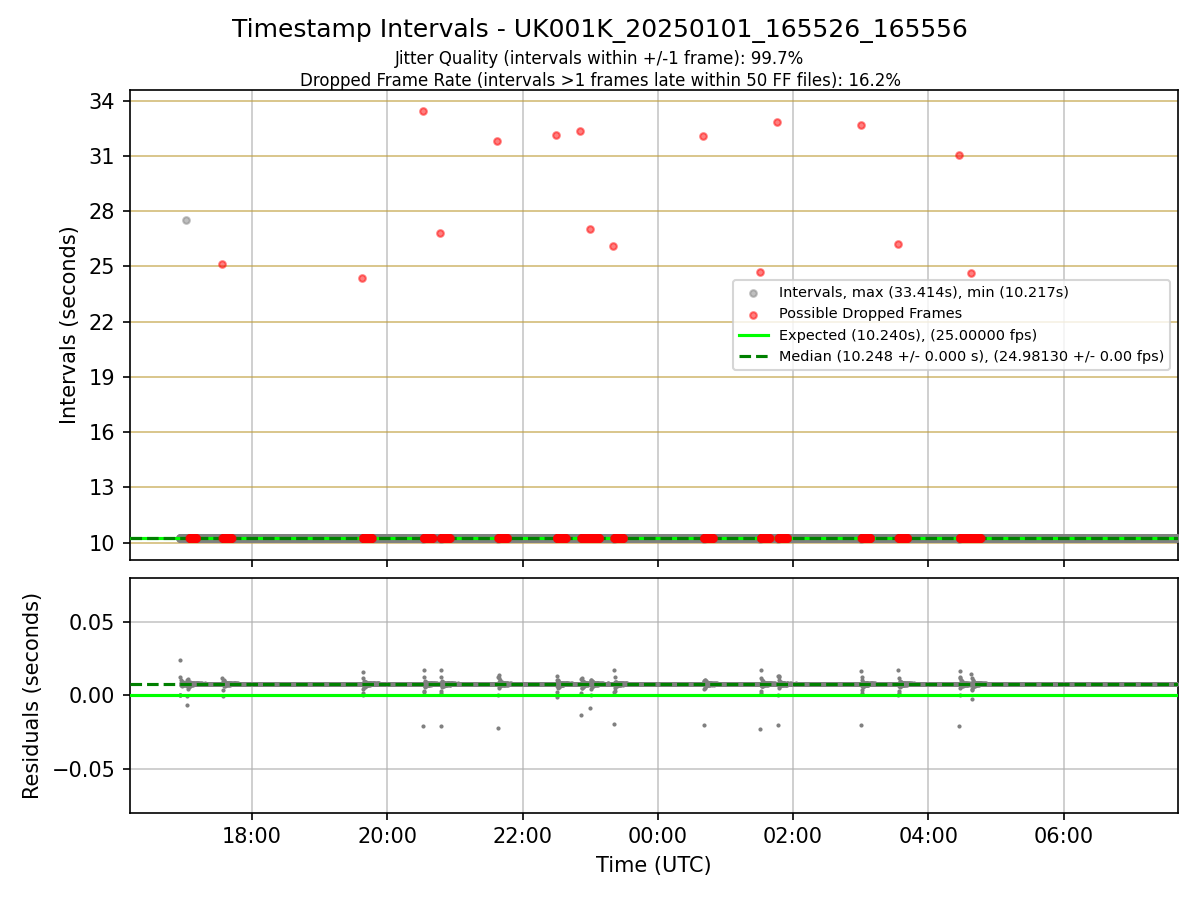
Task: Click the '04:00' time tick label
Action: click(x=928, y=836)
